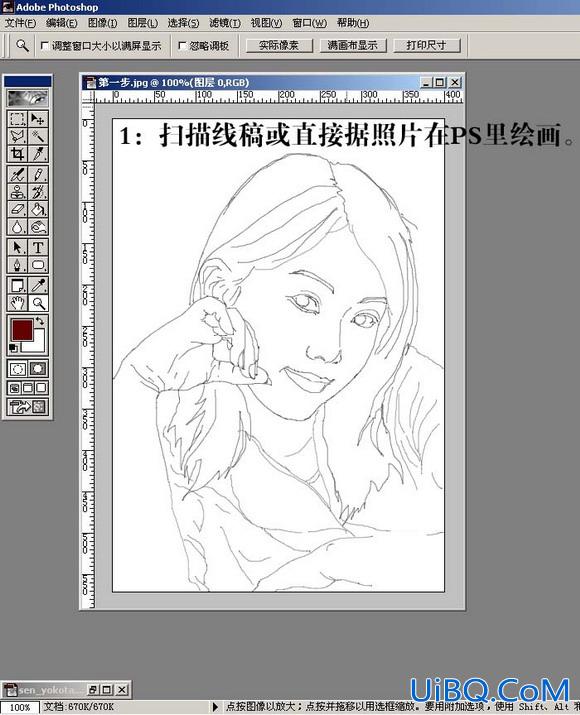
Task: Switch to Quick Mask mode
Action: (x=38, y=368)
